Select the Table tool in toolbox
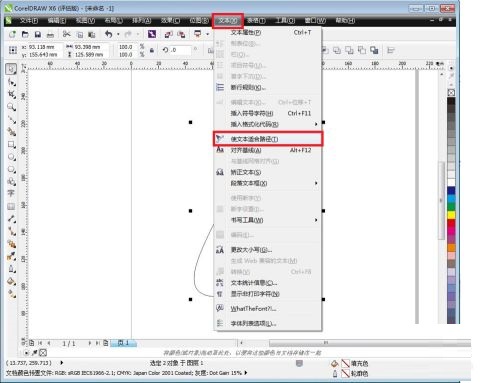 tap(11, 206)
